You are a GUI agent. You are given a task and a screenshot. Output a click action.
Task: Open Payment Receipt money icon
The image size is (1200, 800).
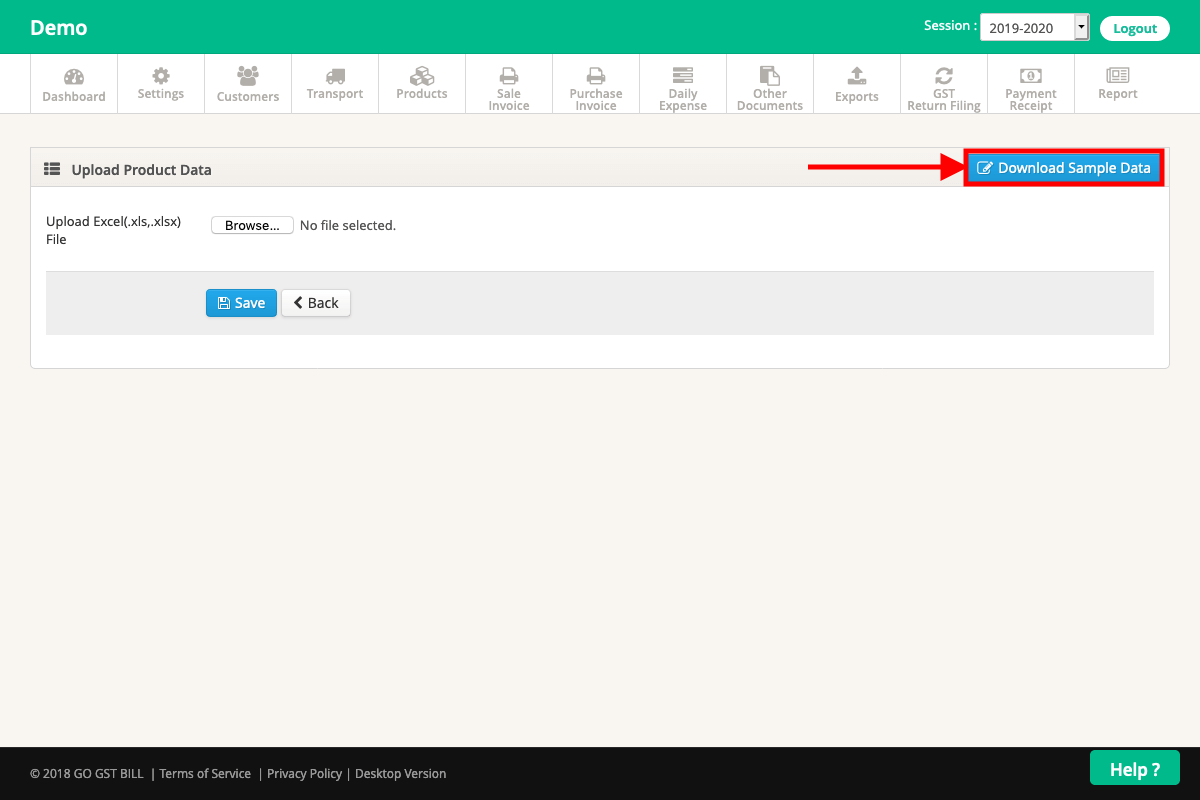tap(1031, 75)
